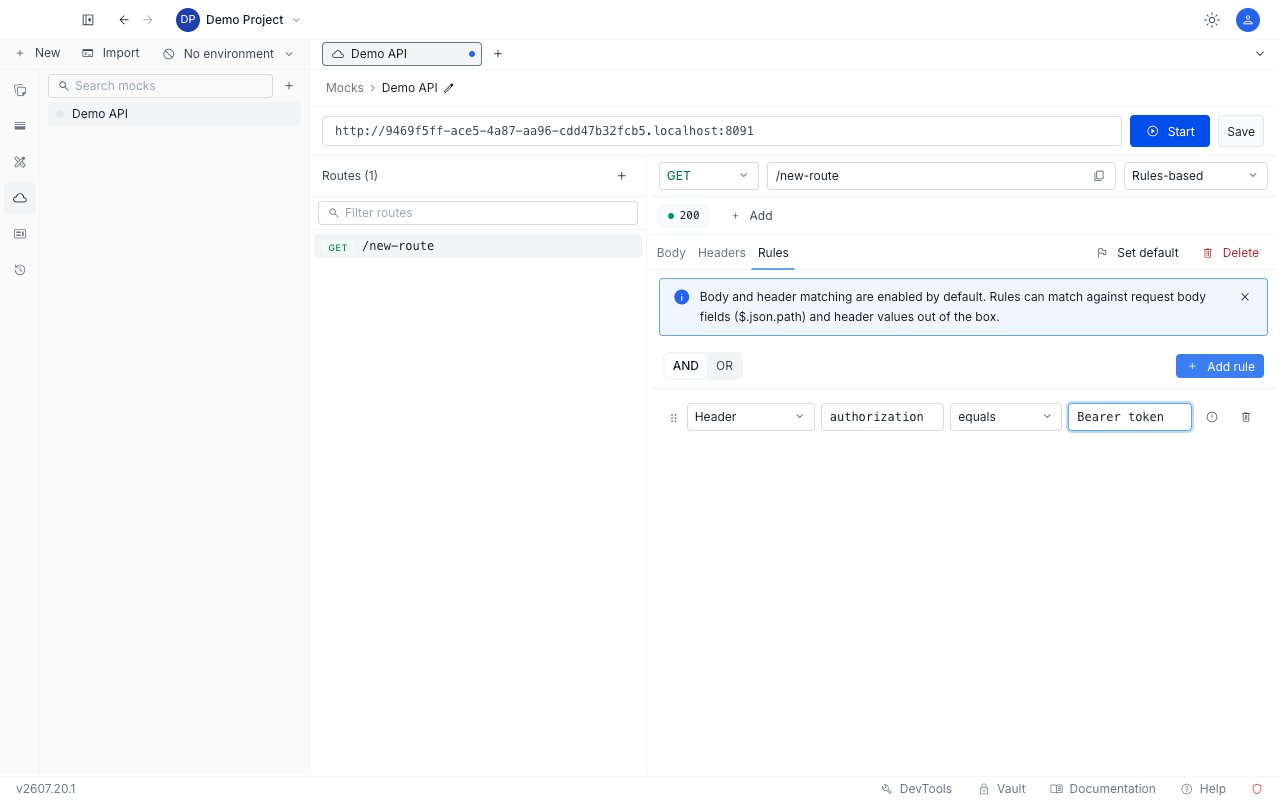Open the No environment selector
The image size is (1280, 800).
point(229,54)
